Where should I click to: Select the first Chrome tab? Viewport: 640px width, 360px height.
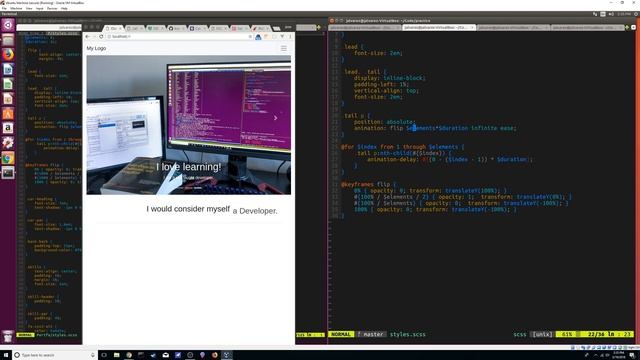click(114, 28)
